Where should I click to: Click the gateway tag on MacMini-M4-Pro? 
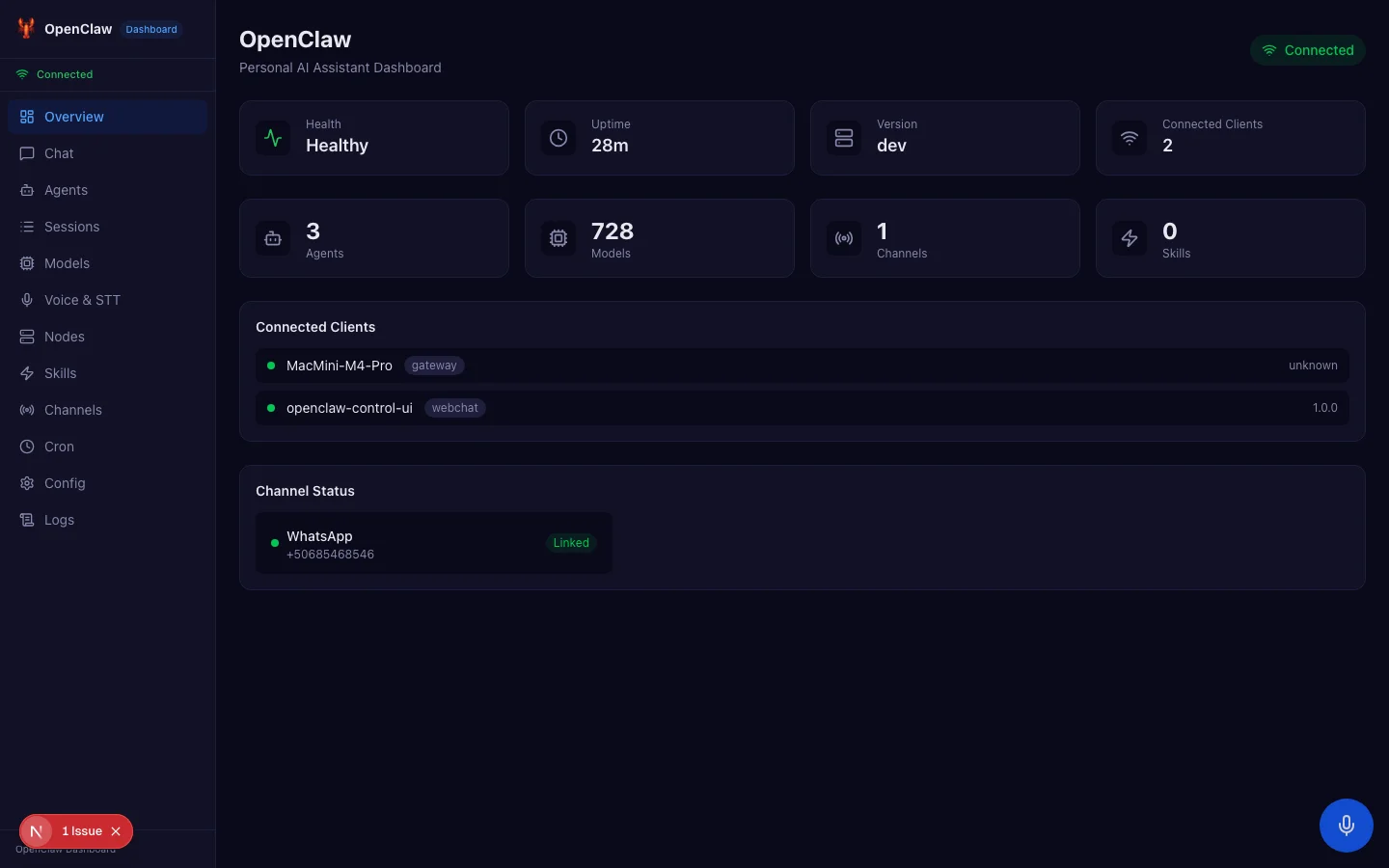tap(434, 366)
